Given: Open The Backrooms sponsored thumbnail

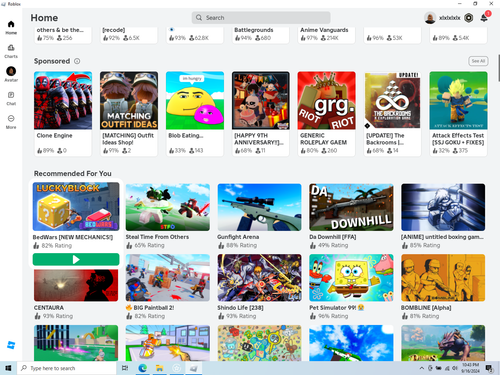Looking at the screenshot, I should (393, 100).
